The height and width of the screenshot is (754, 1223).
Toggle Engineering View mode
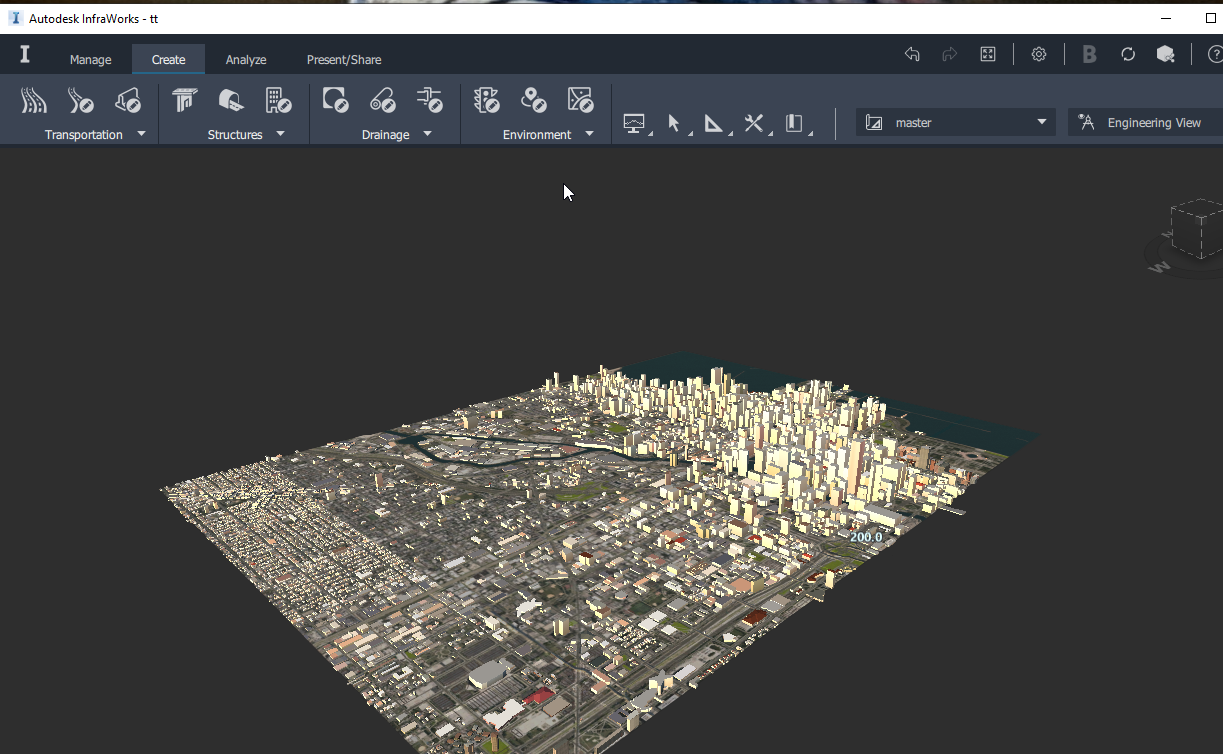click(1143, 121)
